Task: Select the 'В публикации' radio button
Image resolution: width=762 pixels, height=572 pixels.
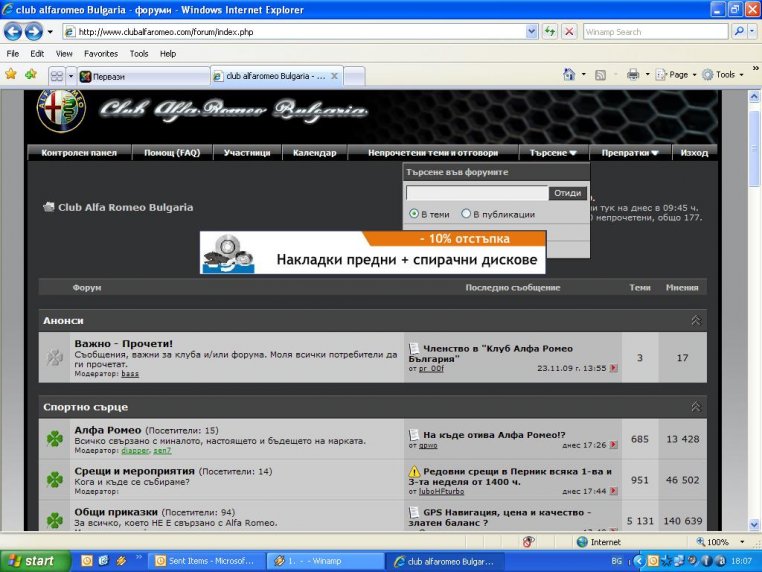Action: tap(466, 214)
